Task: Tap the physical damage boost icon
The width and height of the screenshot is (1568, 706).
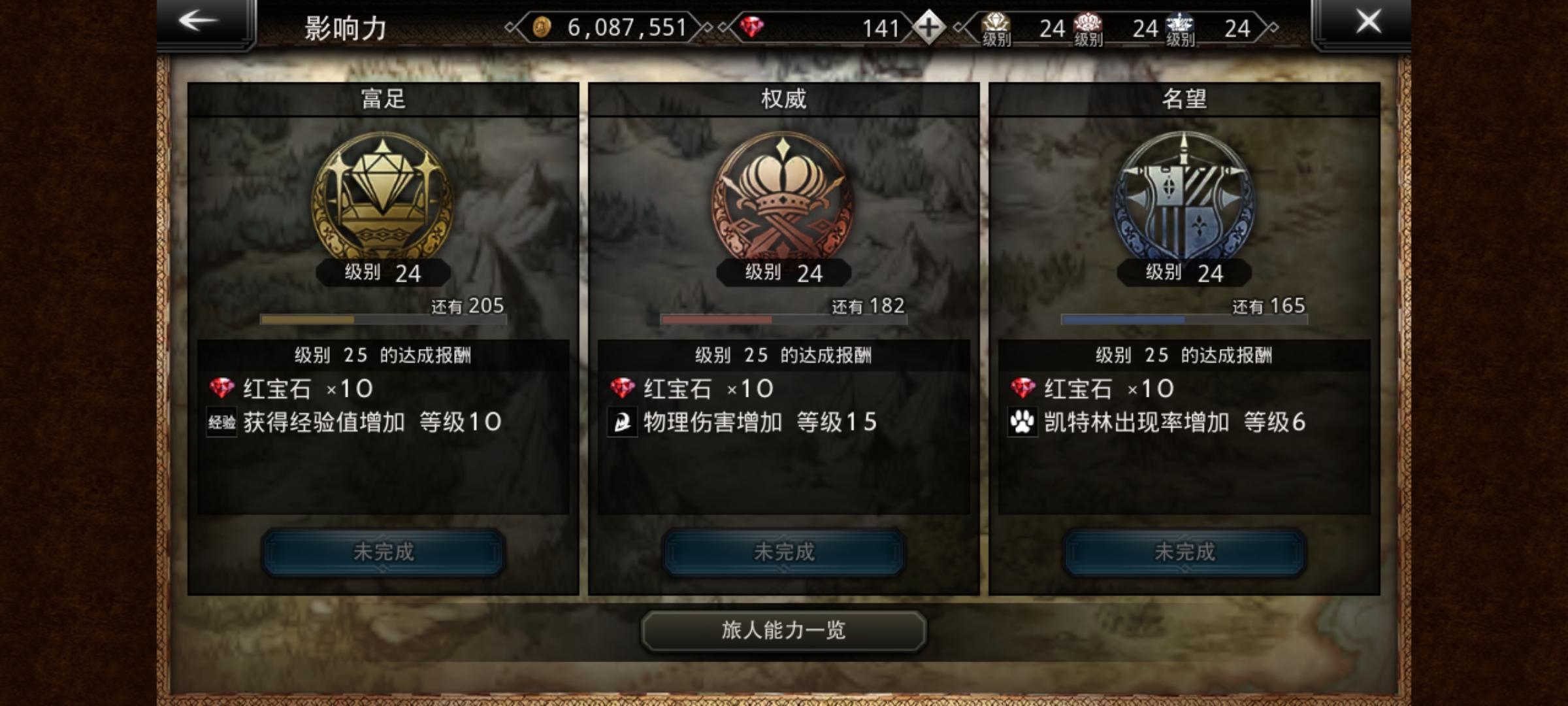Action: pos(622,422)
